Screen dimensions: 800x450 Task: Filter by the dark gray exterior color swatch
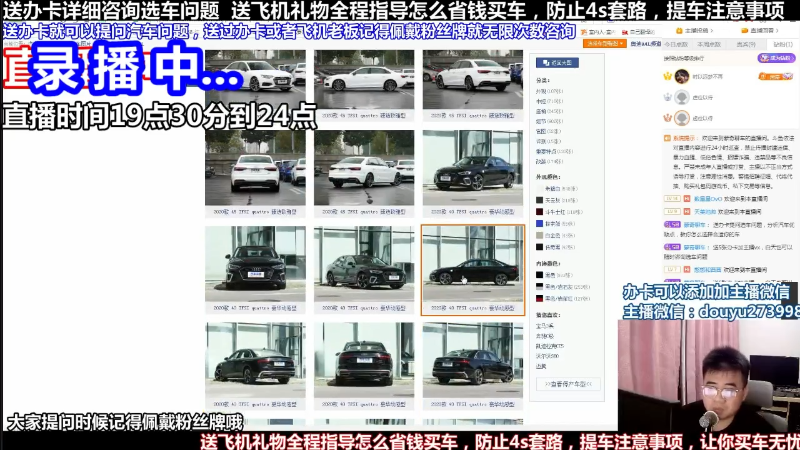point(539,200)
